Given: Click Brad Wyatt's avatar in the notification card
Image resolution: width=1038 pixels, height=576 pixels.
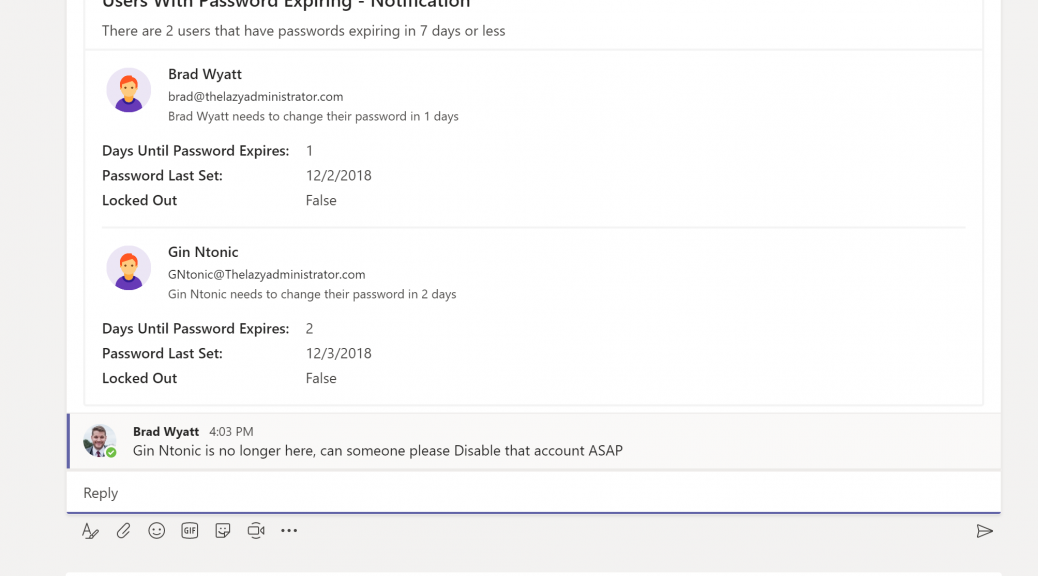Looking at the screenshot, I should [x=128, y=90].
